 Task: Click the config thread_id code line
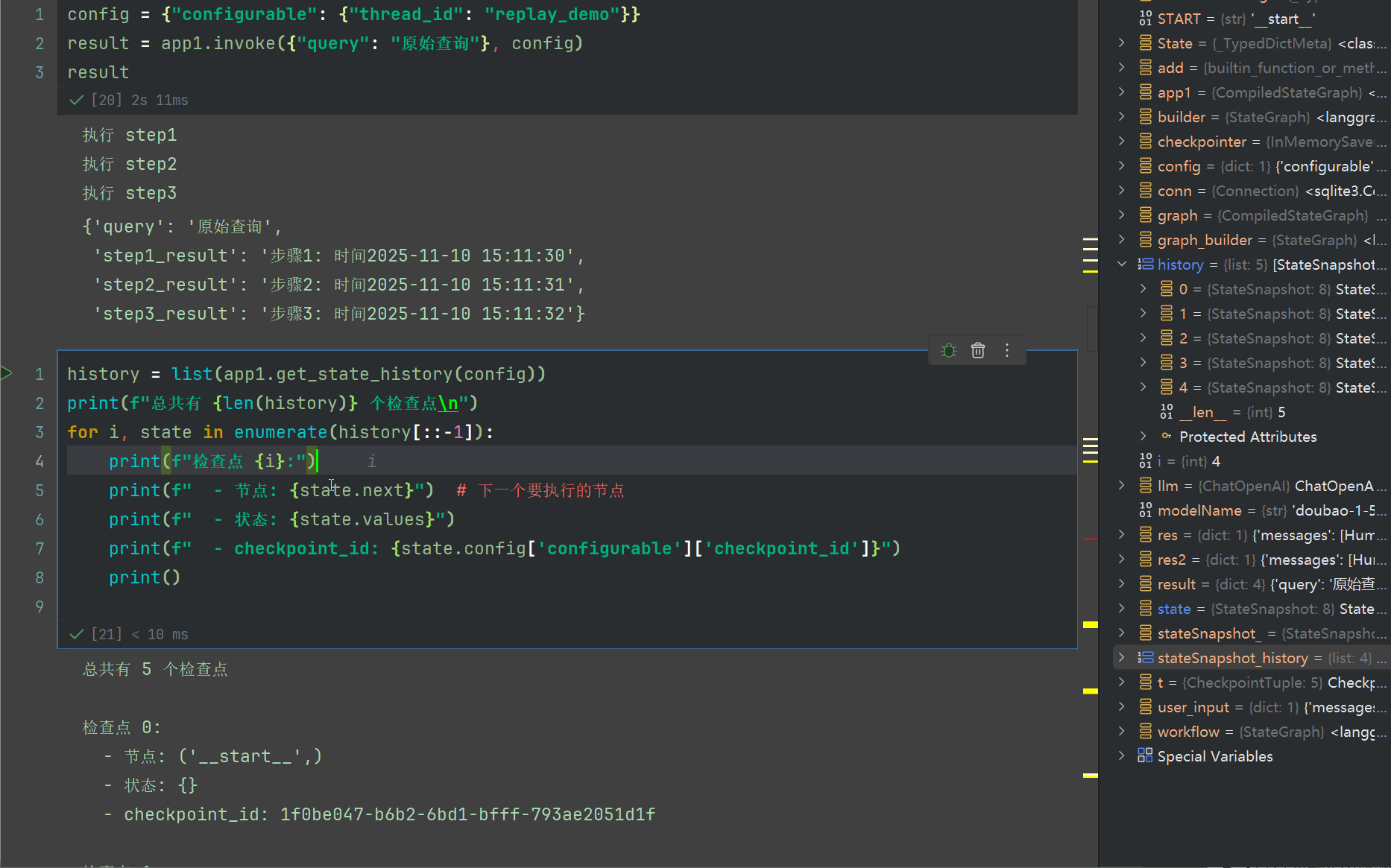click(x=353, y=14)
